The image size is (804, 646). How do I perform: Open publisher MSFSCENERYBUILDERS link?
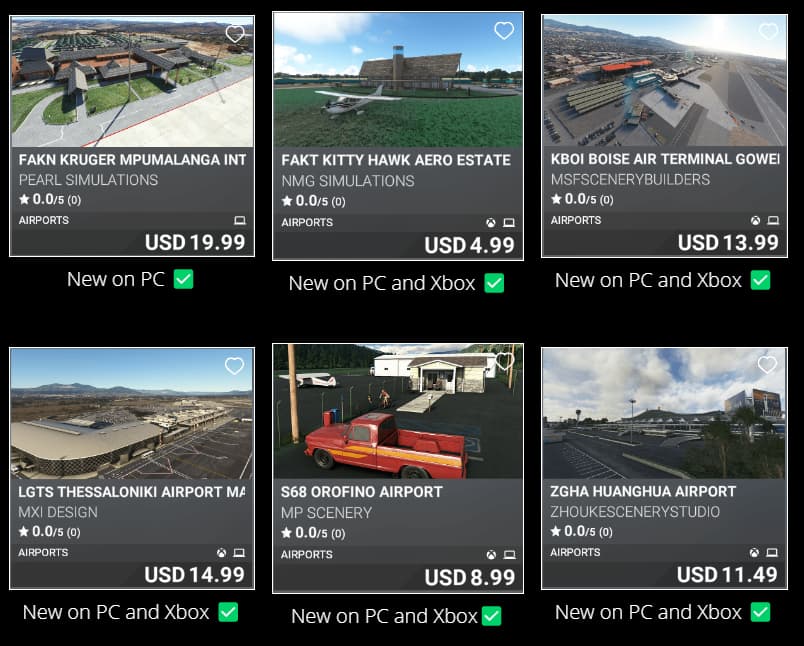click(x=630, y=179)
